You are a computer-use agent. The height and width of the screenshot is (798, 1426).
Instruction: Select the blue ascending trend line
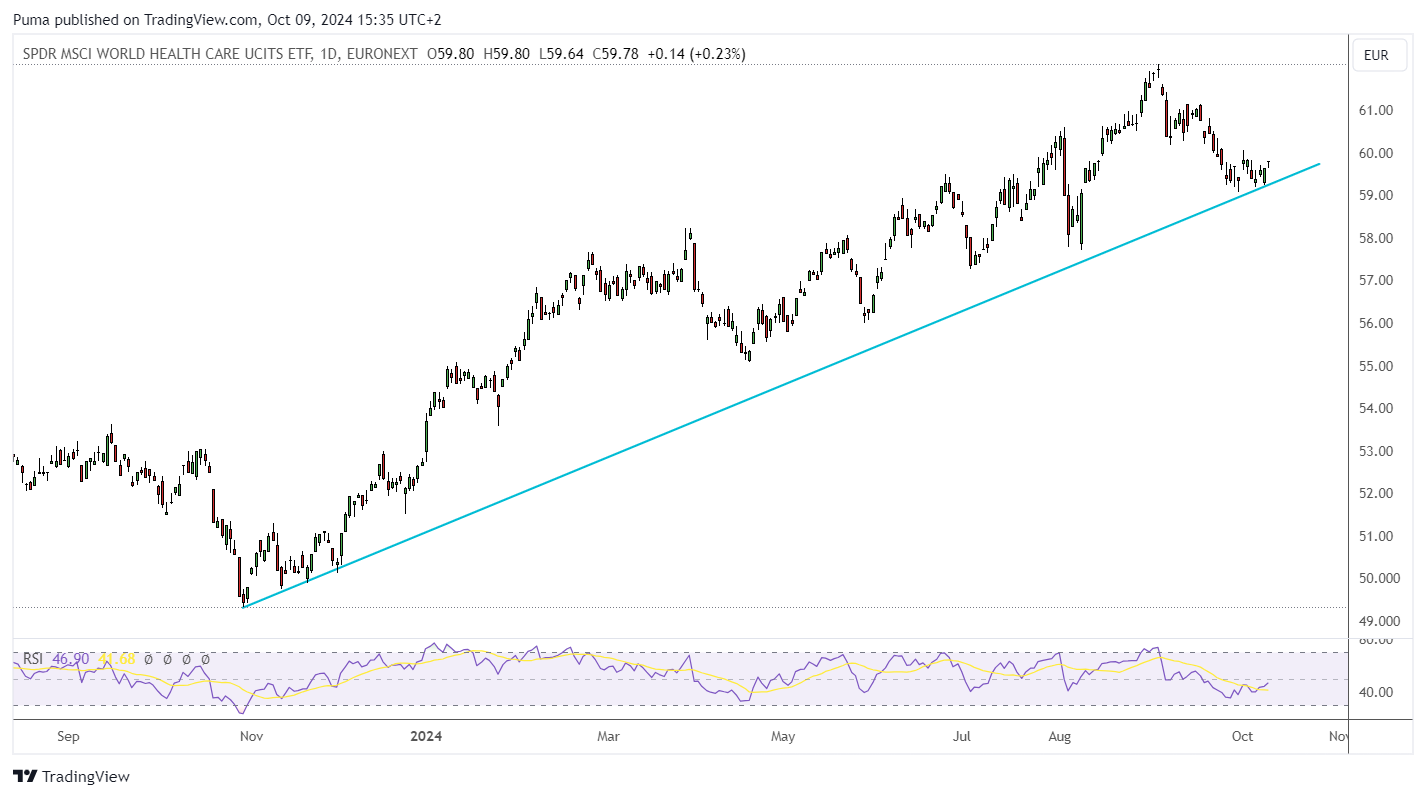(780, 385)
